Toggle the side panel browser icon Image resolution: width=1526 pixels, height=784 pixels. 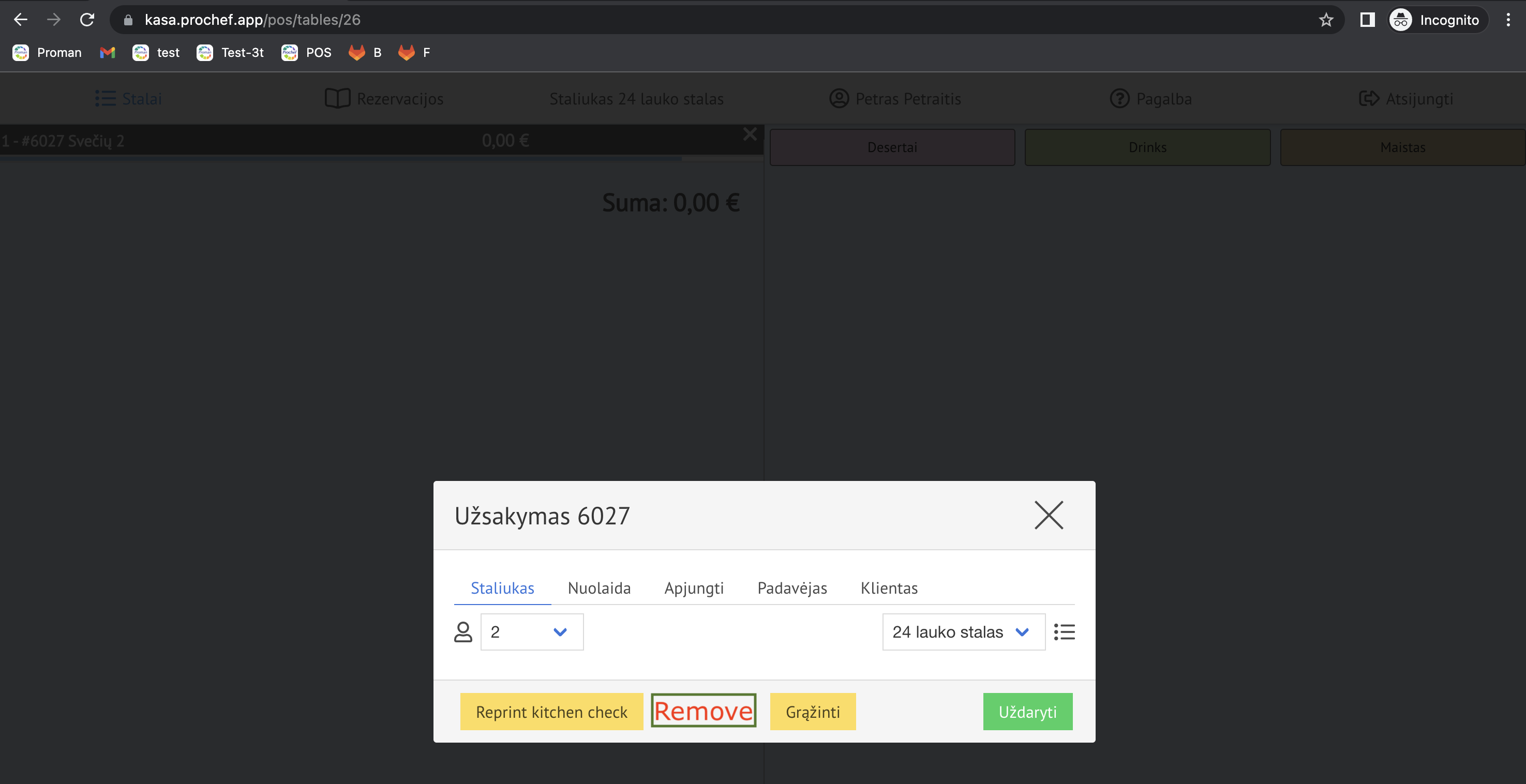coord(1367,20)
